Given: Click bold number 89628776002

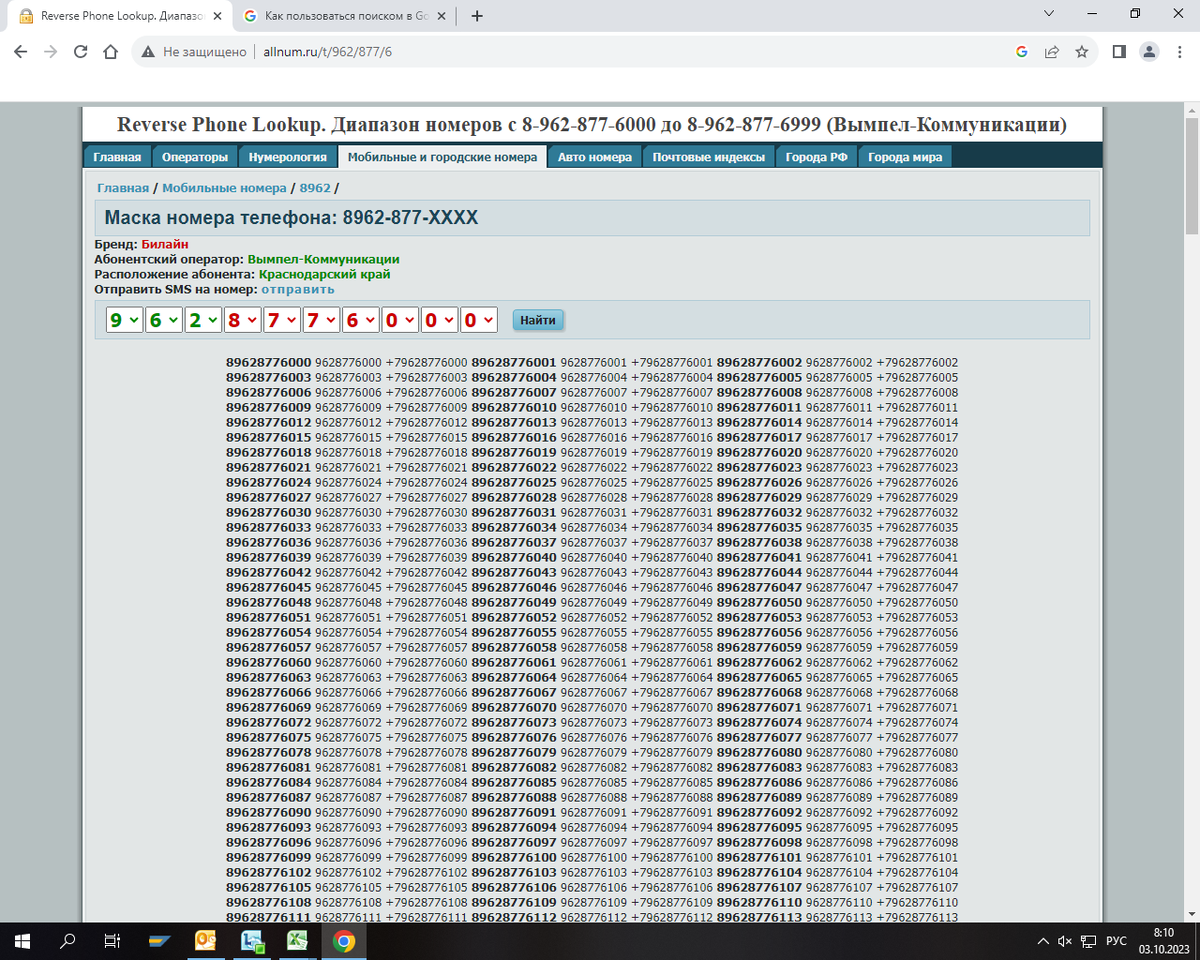Looking at the screenshot, I should pyautogui.click(x=760, y=362).
